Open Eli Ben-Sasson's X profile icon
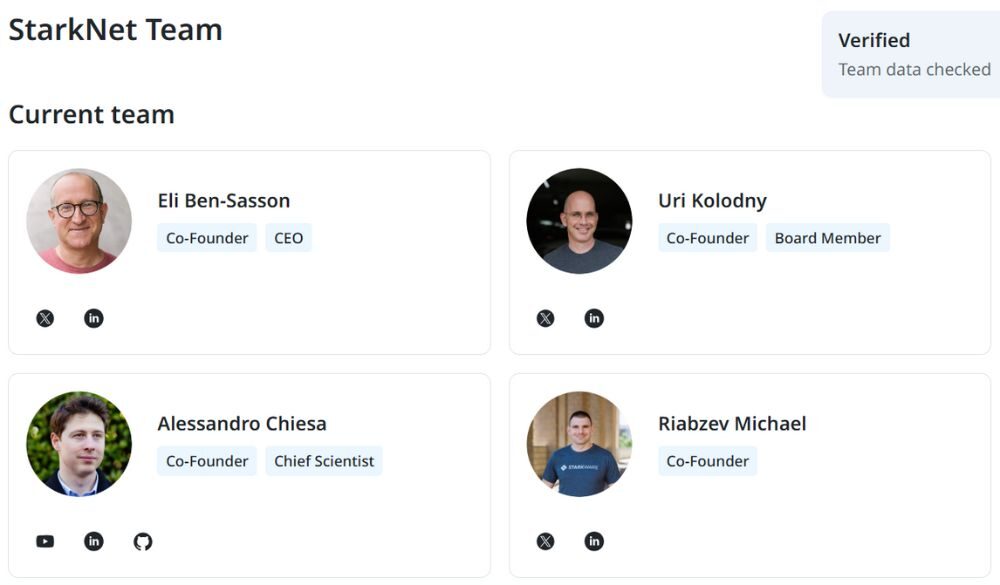The width and height of the screenshot is (1000, 585). [45, 319]
